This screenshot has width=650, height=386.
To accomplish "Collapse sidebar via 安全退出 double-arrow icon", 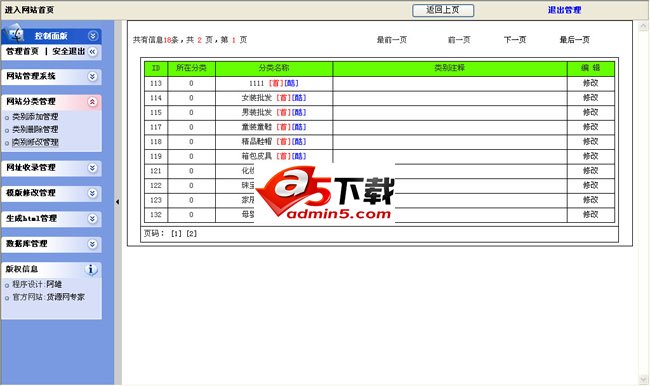I will (x=92, y=51).
